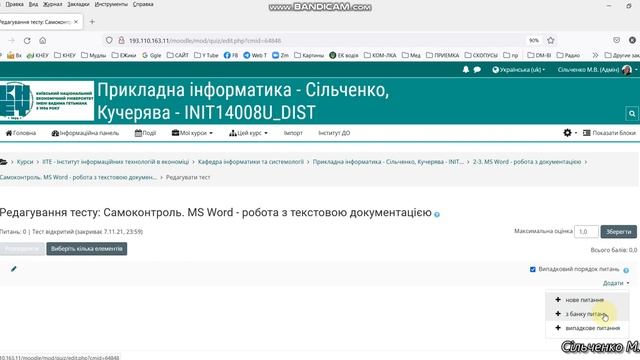
Task: Open the Справка browser menu
Action: coord(143,4)
